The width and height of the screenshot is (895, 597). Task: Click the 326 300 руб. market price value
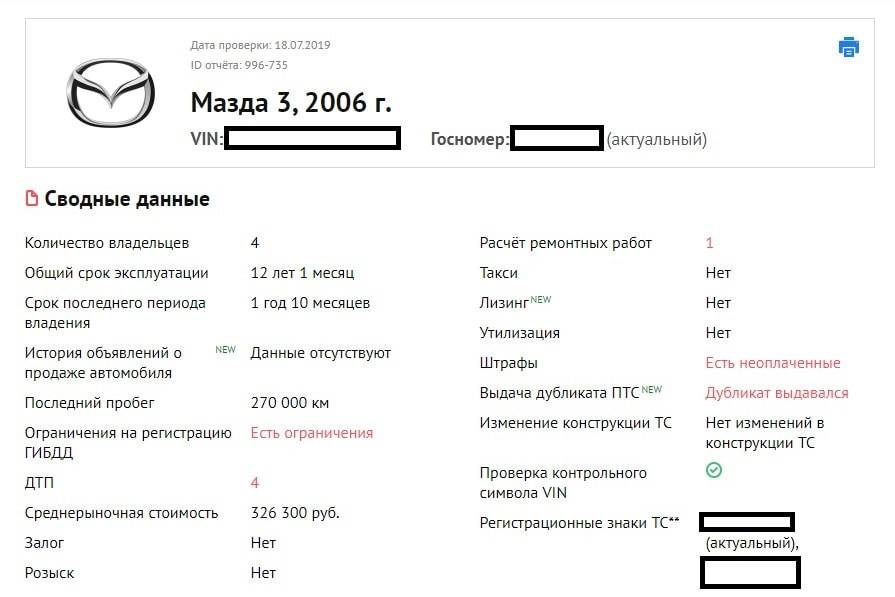295,513
